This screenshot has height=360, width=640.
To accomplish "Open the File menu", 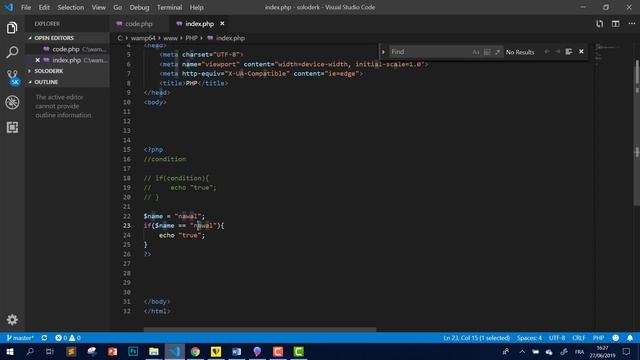I will click(26, 7).
